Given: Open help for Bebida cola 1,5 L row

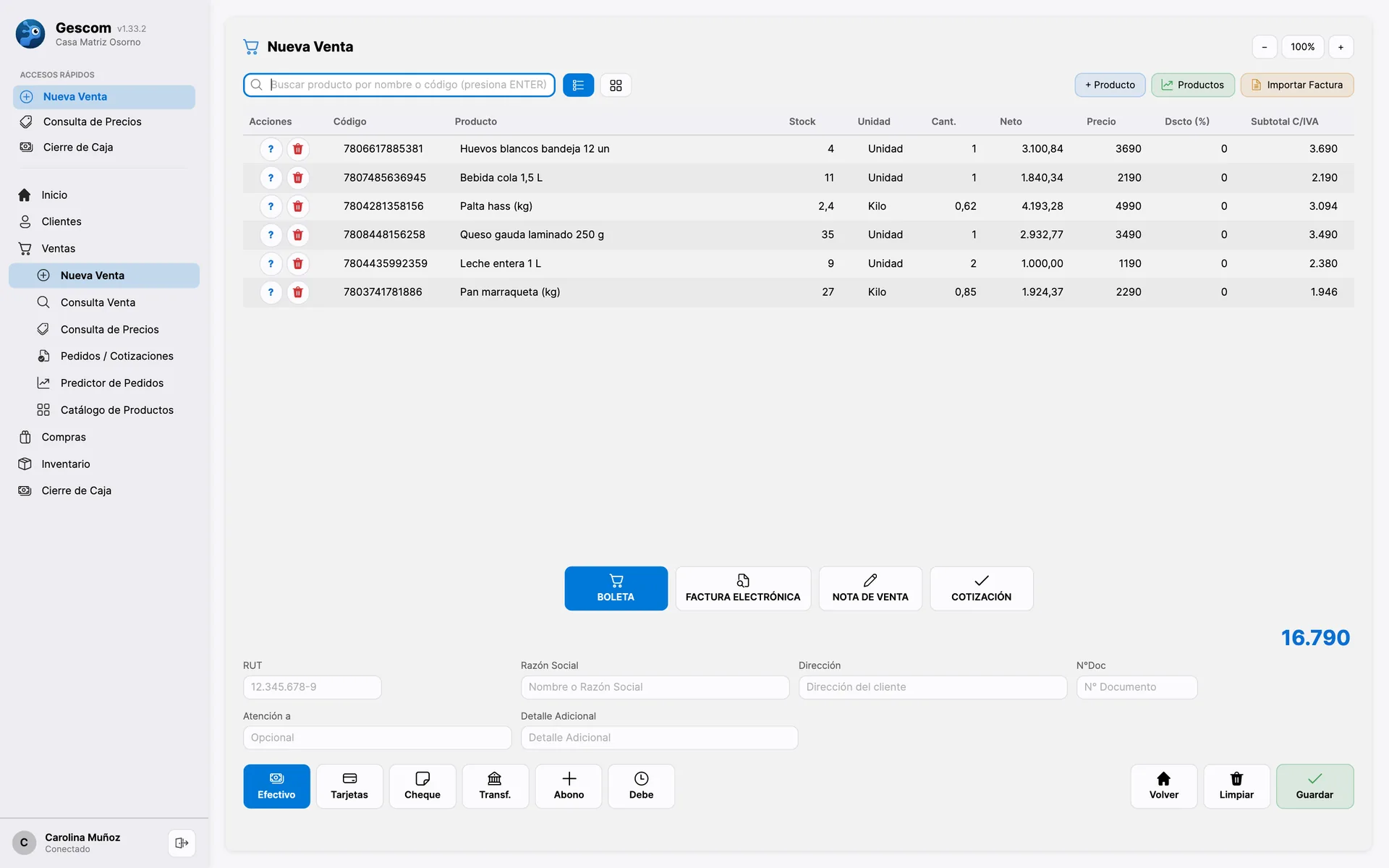Looking at the screenshot, I should point(271,178).
